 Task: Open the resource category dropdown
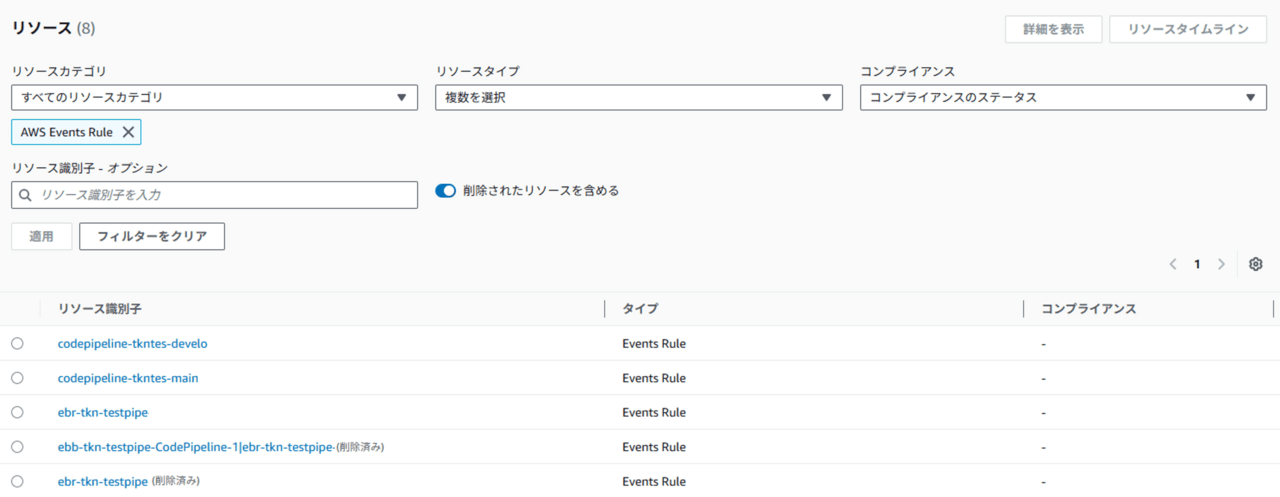pyautogui.click(x=214, y=97)
